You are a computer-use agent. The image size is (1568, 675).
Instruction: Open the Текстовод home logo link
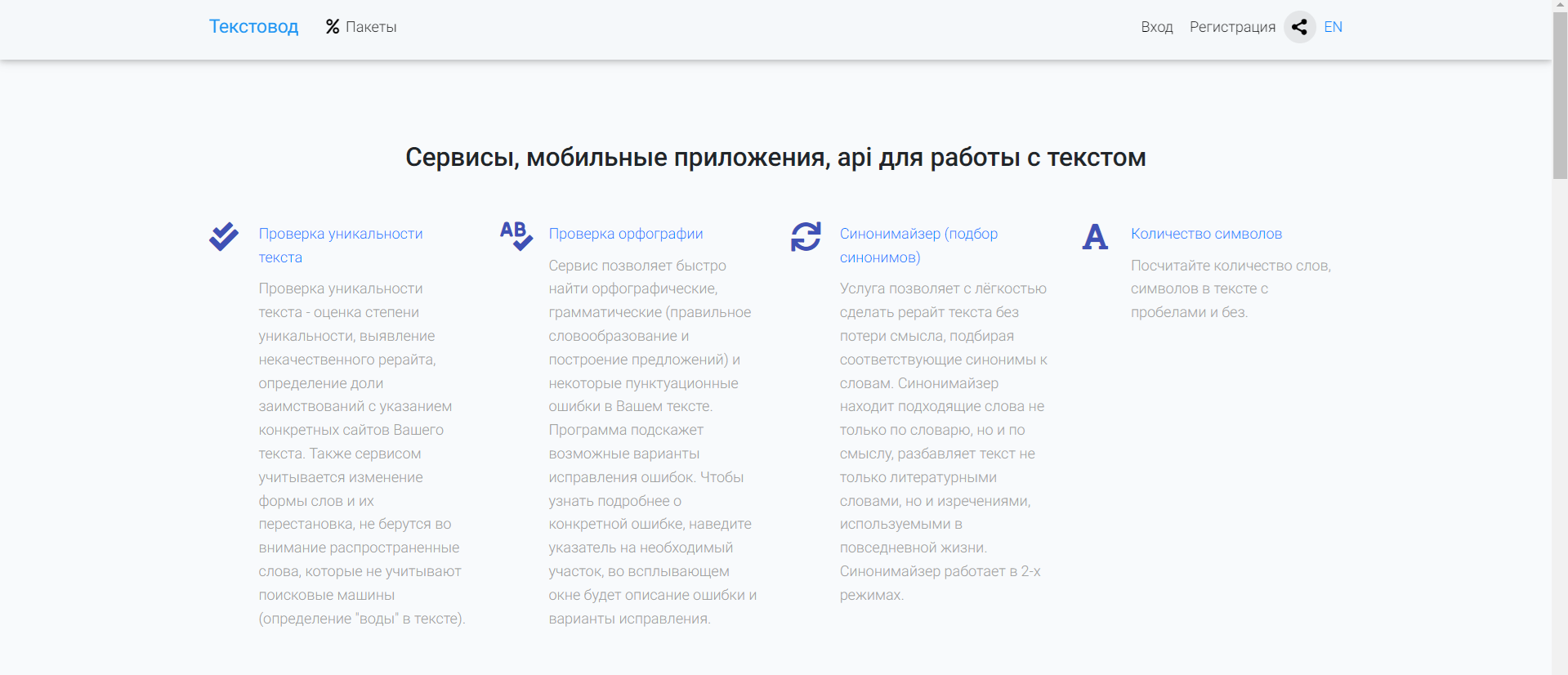point(253,27)
